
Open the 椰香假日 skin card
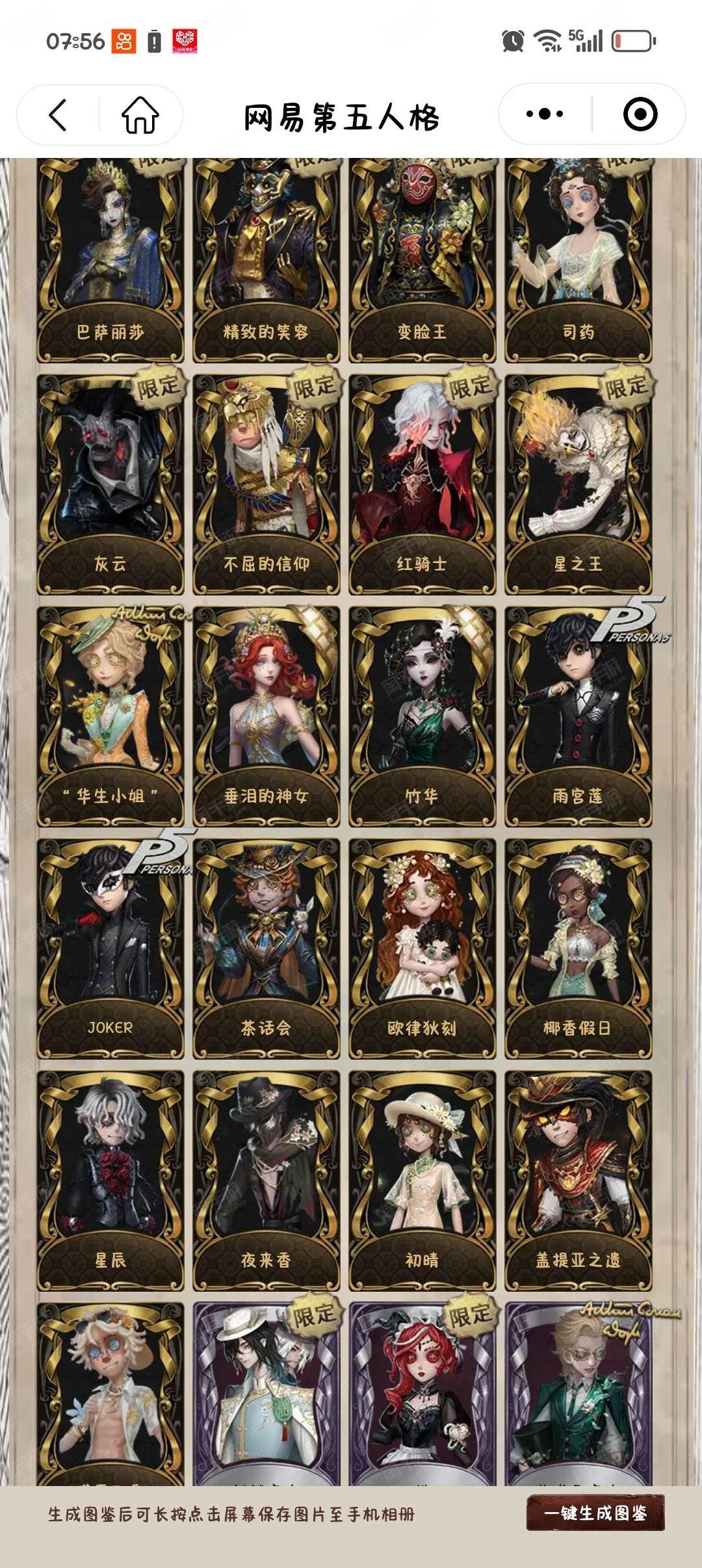[x=578, y=948]
